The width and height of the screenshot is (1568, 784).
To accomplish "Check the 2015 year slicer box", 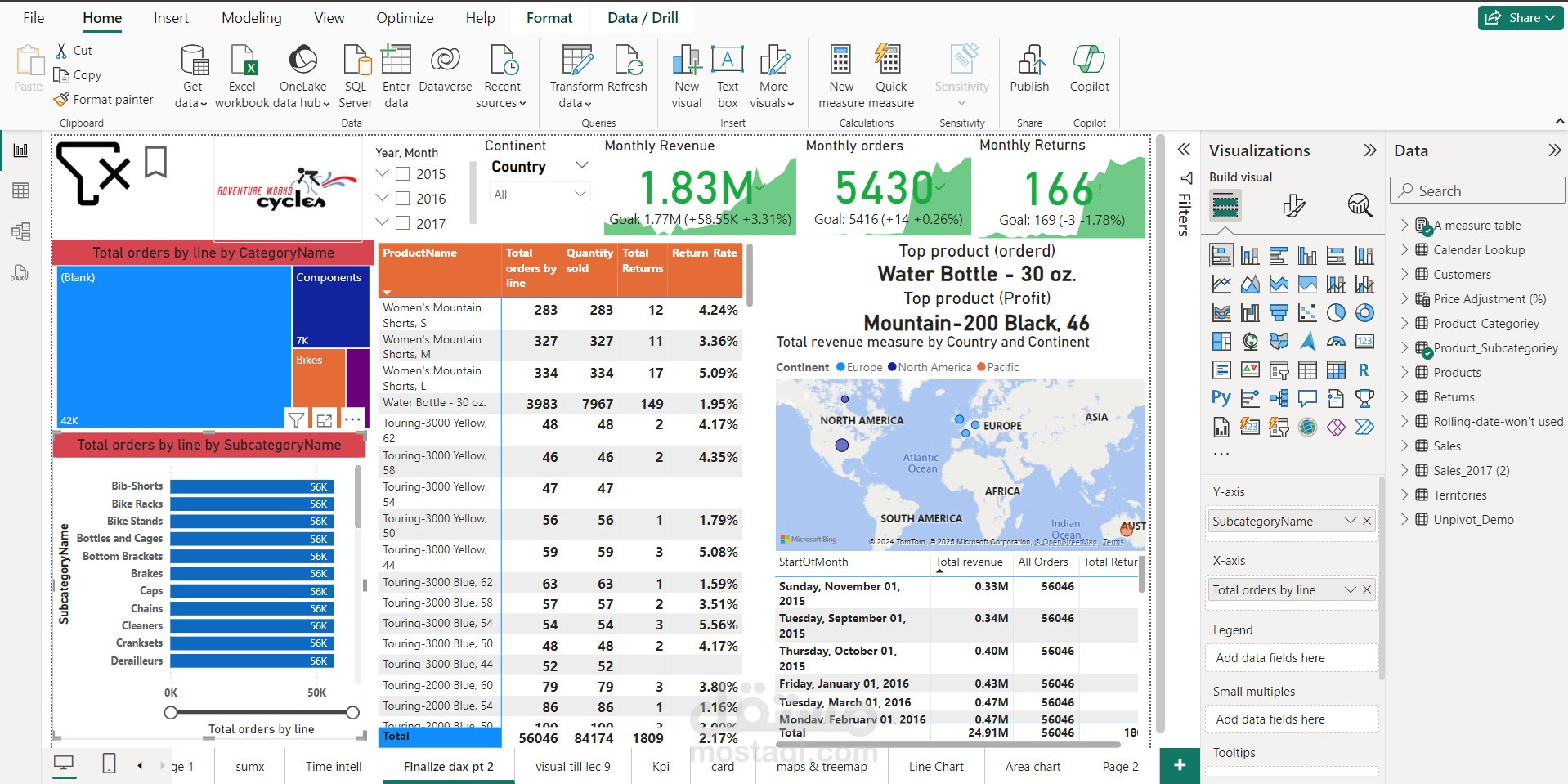I will click(402, 173).
